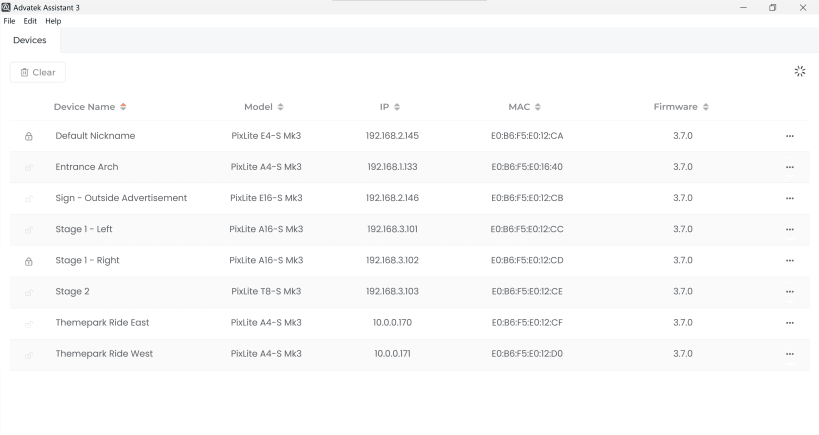Click IP address 192.168.1.133

[x=392, y=167]
